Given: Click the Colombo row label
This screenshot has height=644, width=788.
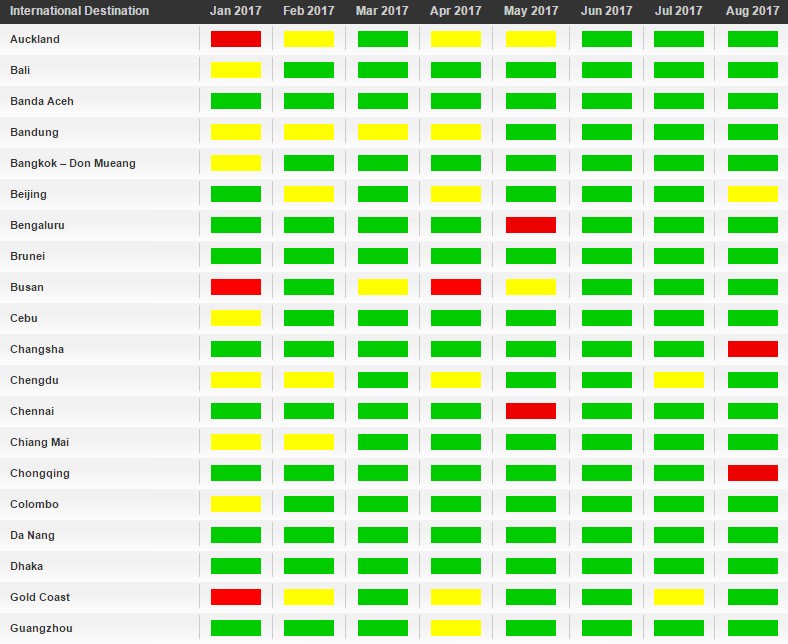Looking at the screenshot, I should coord(34,504).
